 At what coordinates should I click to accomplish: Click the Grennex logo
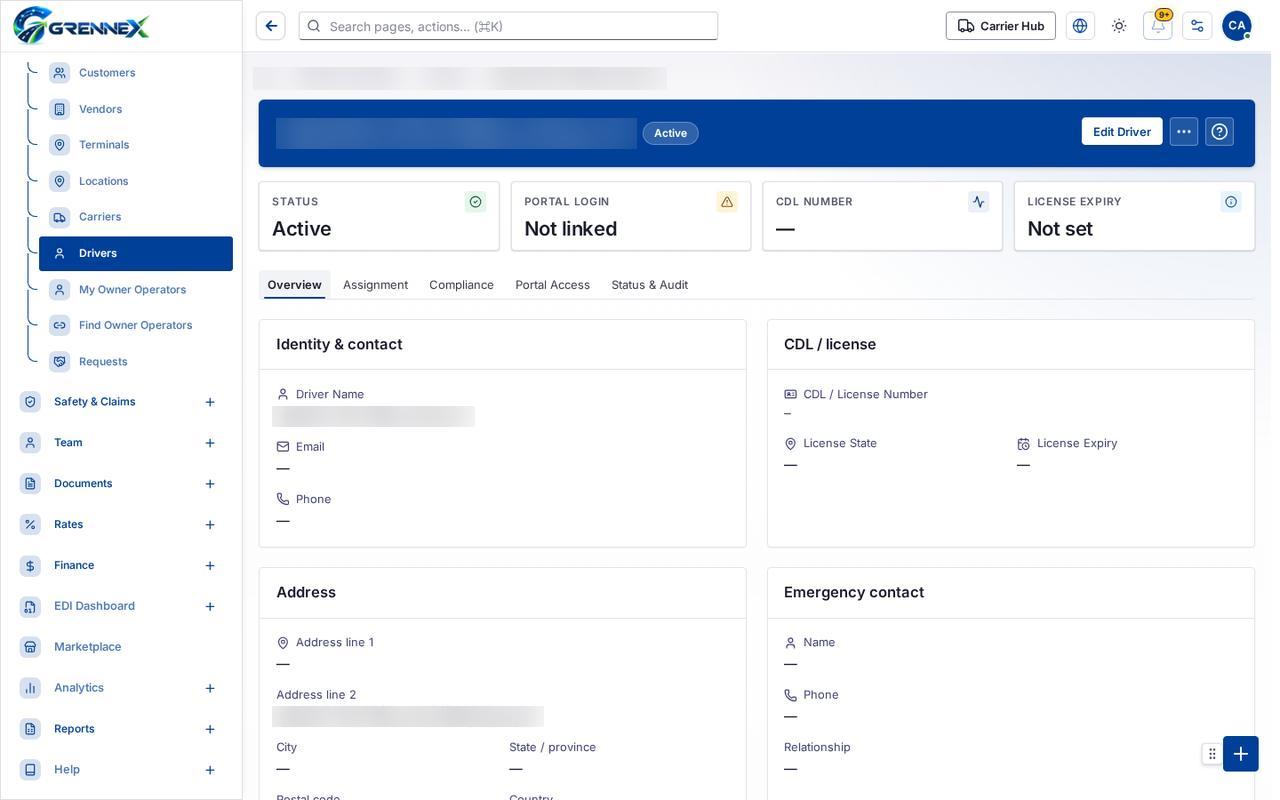[x=81, y=25]
